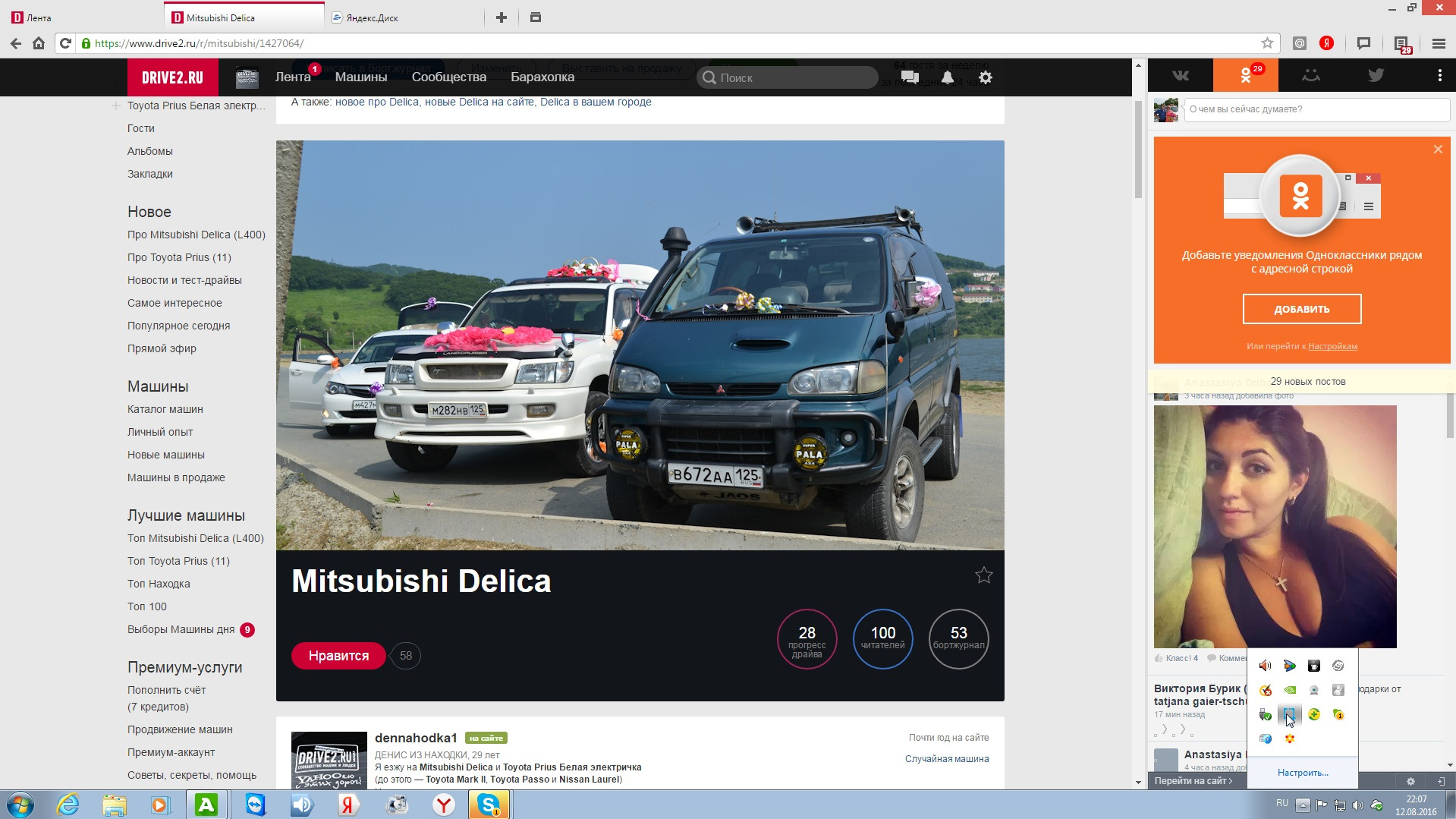Open DRIVE2 messages chat icon
Screen dimensions: 1456x819
910,77
